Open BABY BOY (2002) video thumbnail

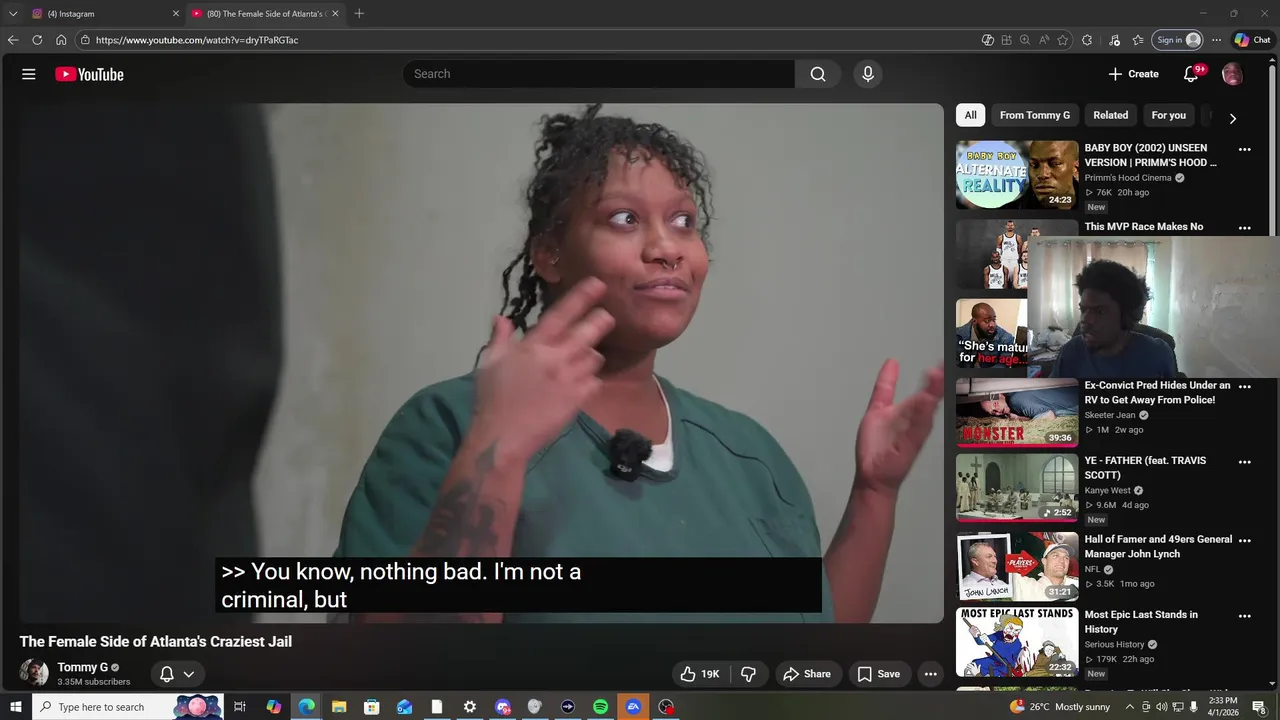pyautogui.click(x=1016, y=174)
